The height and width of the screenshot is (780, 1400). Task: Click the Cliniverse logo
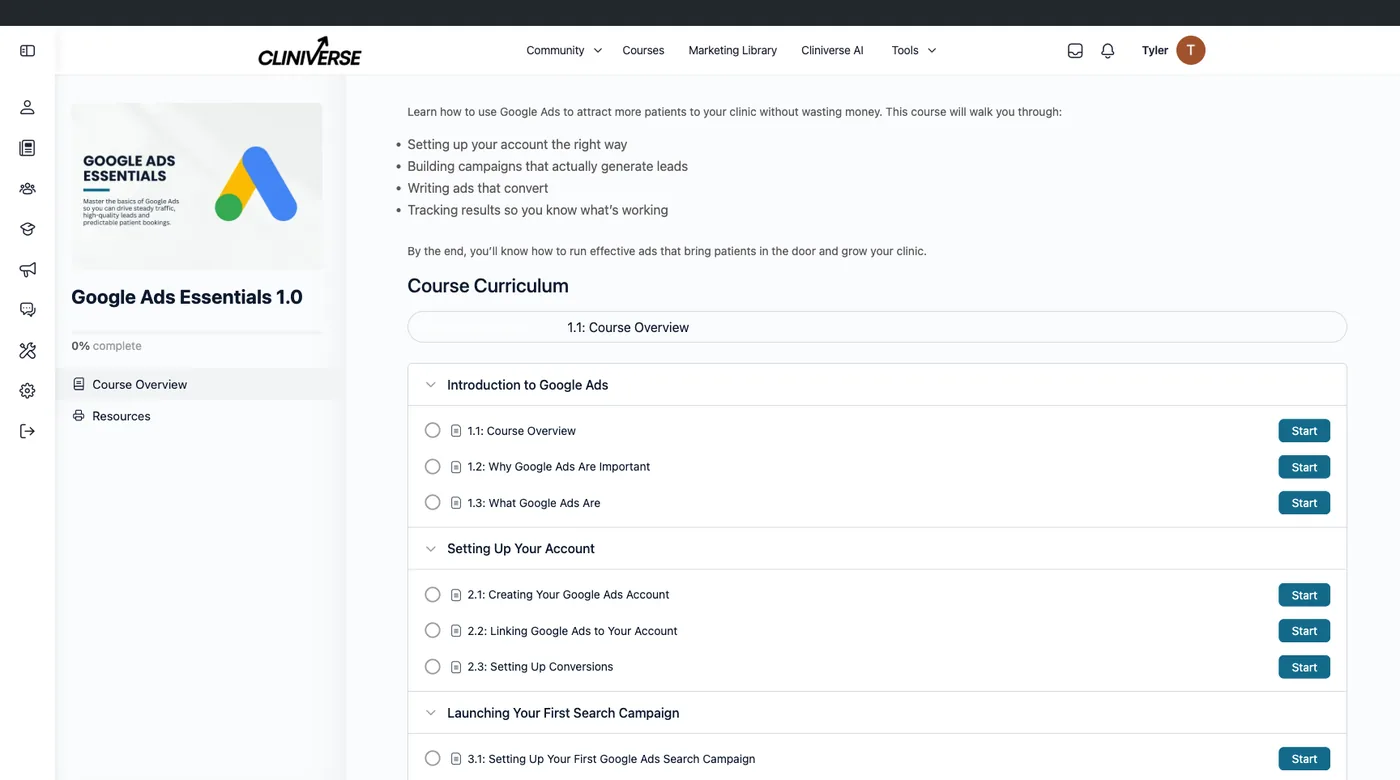point(310,51)
